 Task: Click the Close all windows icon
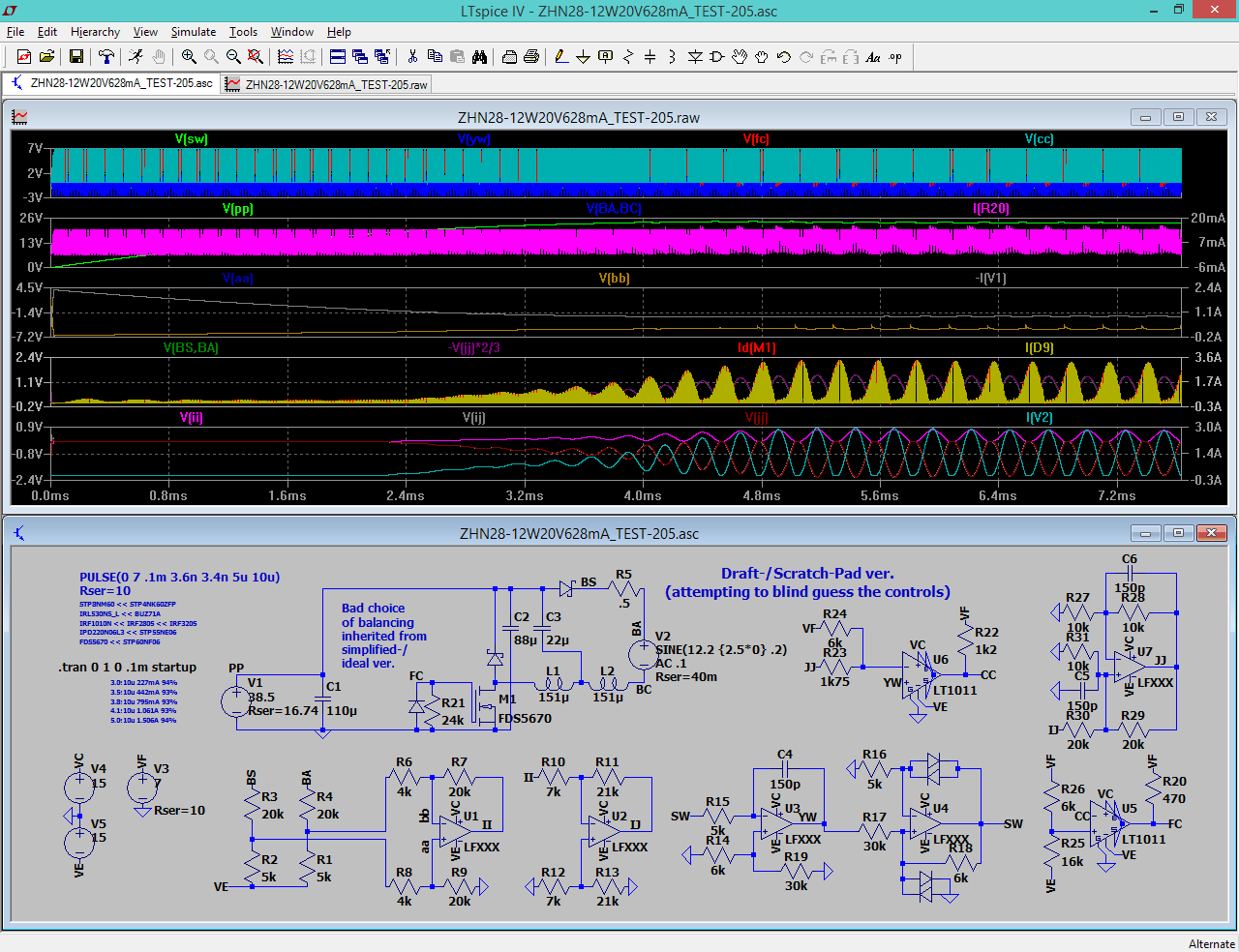382,57
